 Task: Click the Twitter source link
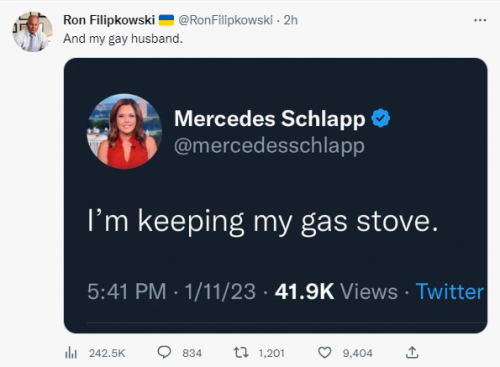click(x=449, y=292)
